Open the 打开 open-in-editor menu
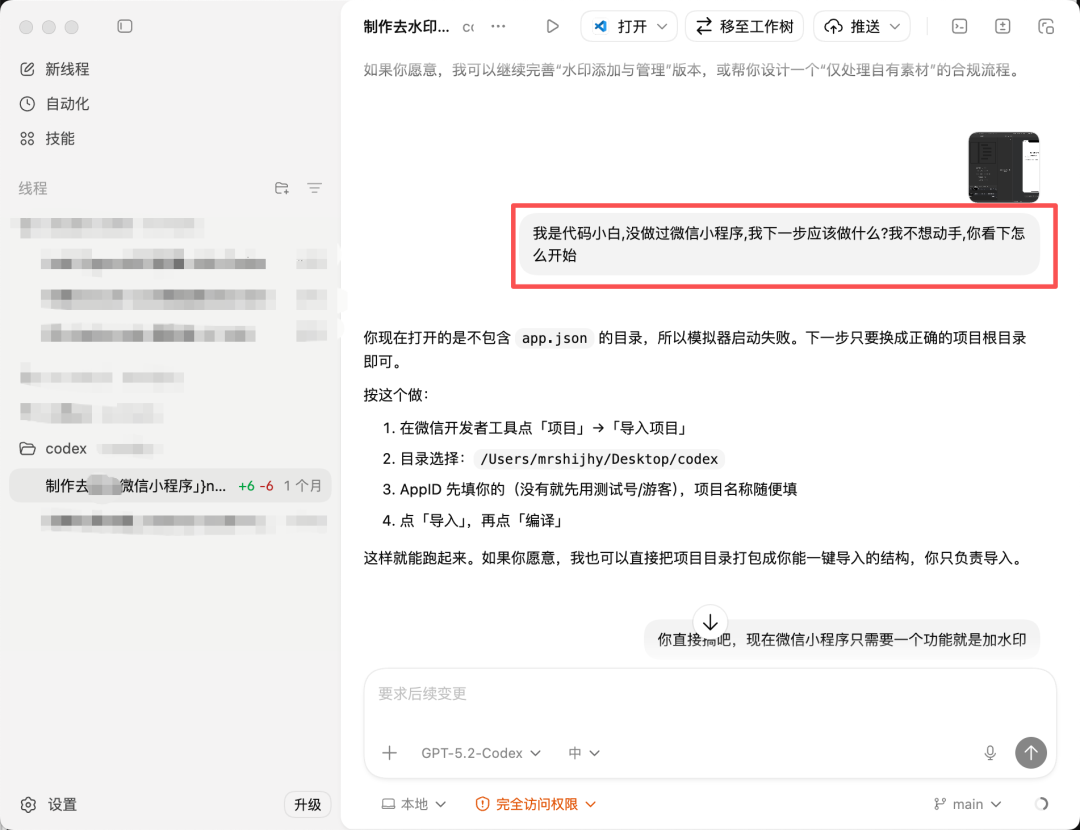1080x830 pixels. pyautogui.click(x=628, y=26)
